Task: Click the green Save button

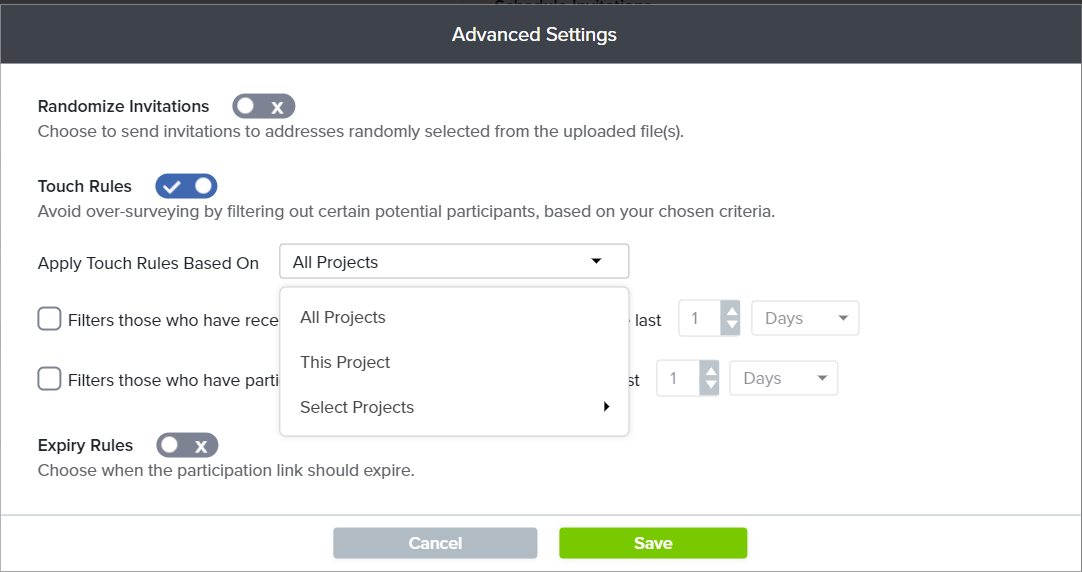Action: (x=653, y=543)
